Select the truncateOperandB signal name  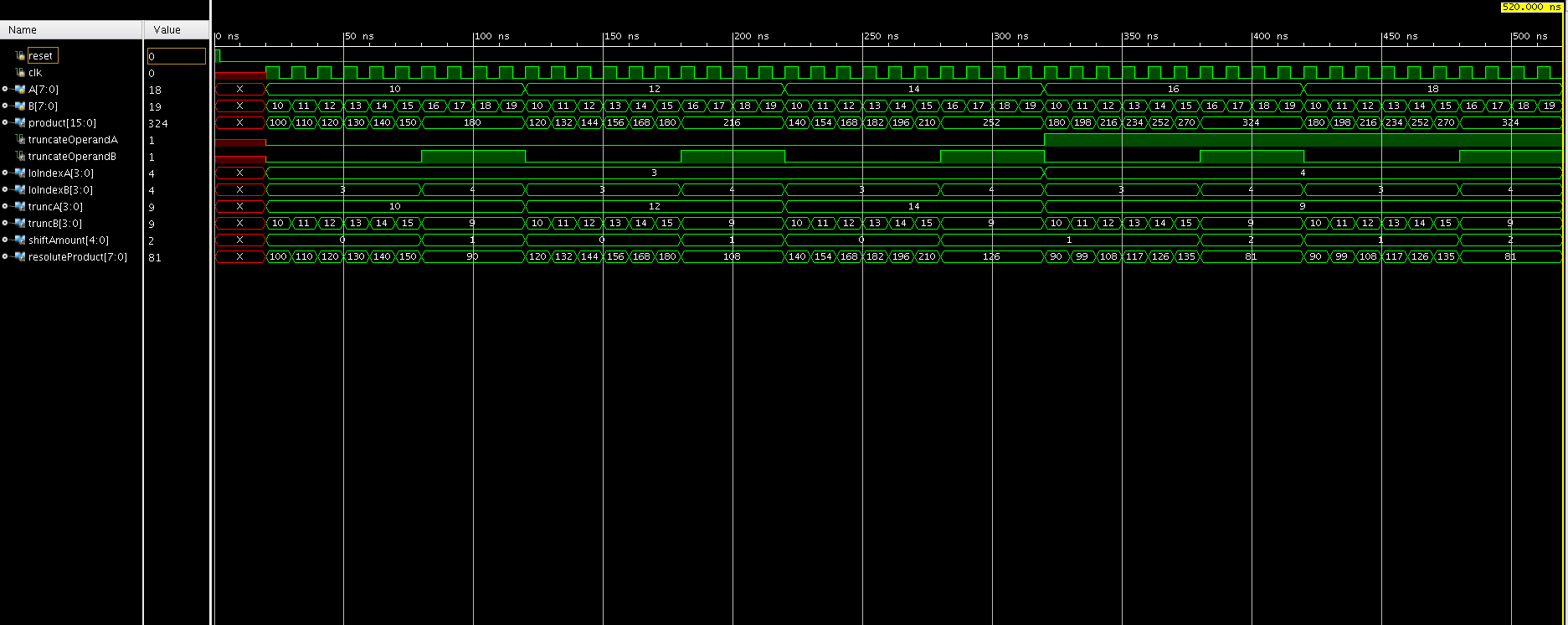point(72,157)
